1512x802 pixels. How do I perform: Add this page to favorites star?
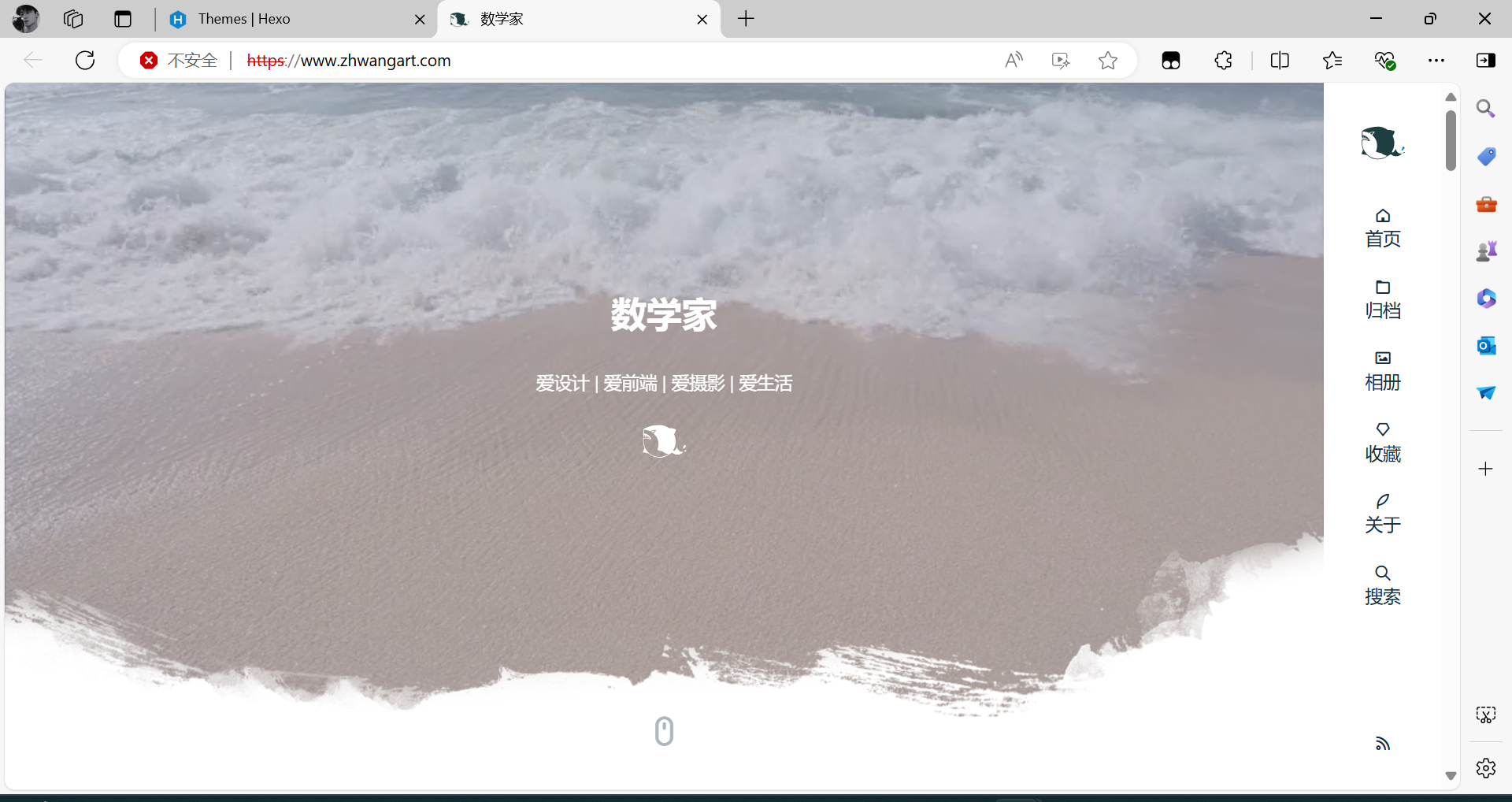(x=1108, y=61)
